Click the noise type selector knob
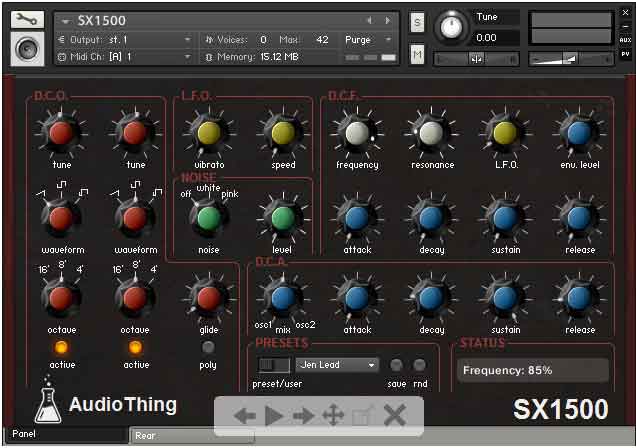Image resolution: width=636 pixels, height=448 pixels. pos(209,218)
